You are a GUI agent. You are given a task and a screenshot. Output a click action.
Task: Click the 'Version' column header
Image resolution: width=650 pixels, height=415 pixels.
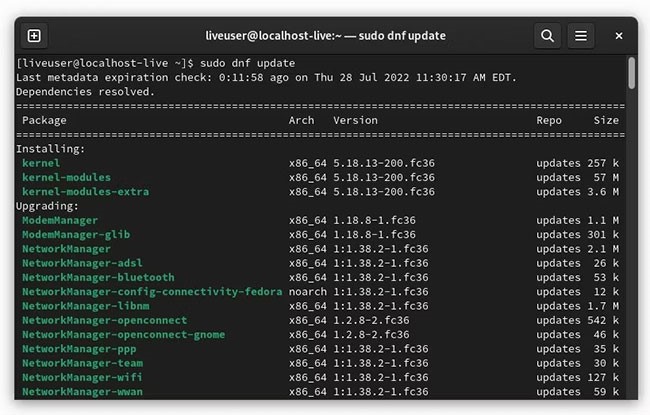tap(355, 120)
